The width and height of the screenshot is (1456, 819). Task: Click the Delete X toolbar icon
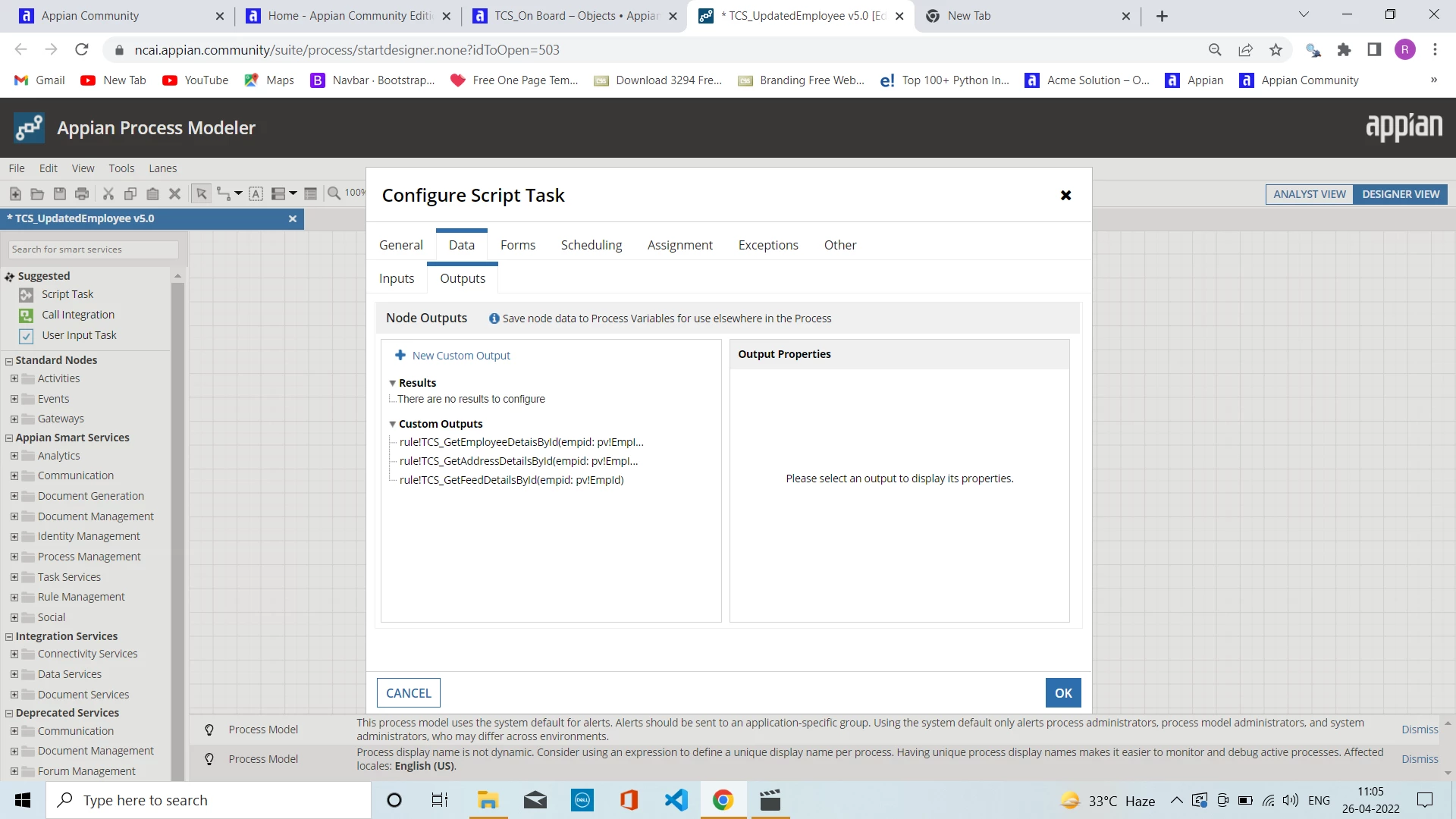pyautogui.click(x=175, y=194)
